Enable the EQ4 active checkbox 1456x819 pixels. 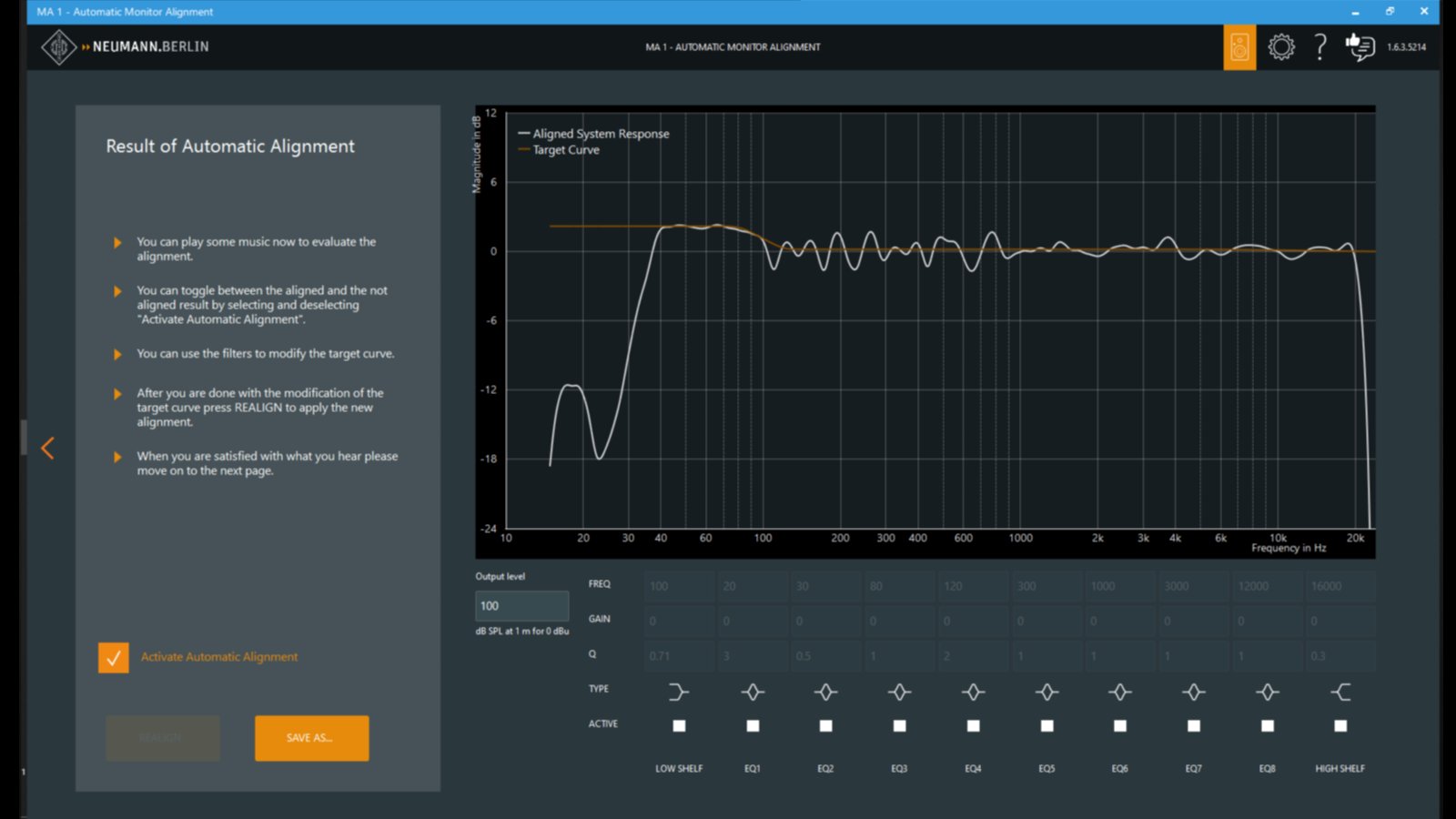pos(973,725)
